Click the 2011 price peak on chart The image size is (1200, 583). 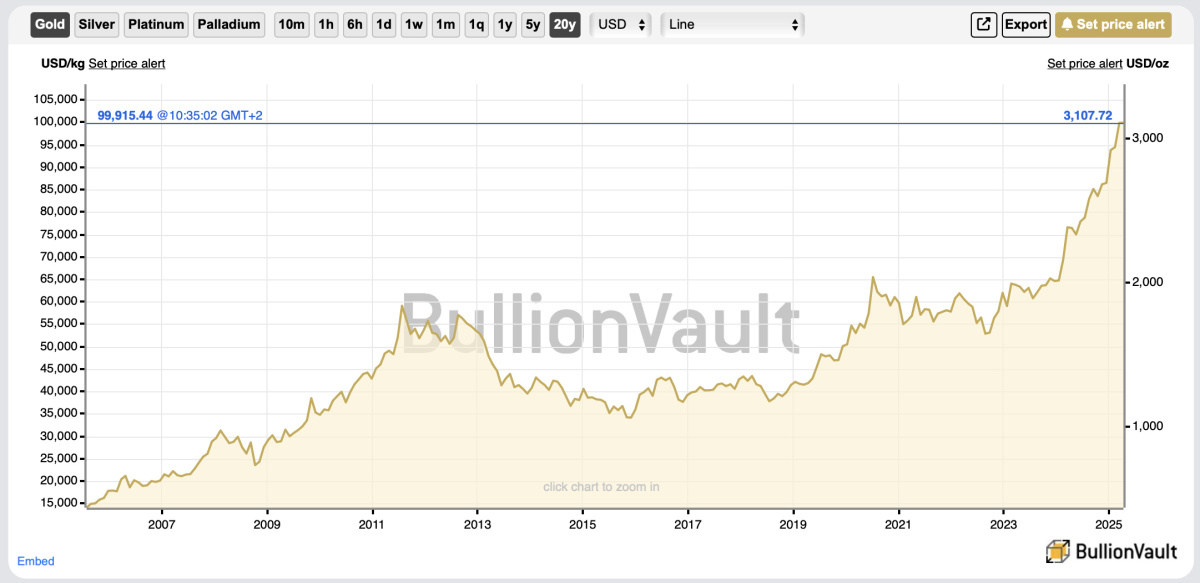coord(402,306)
